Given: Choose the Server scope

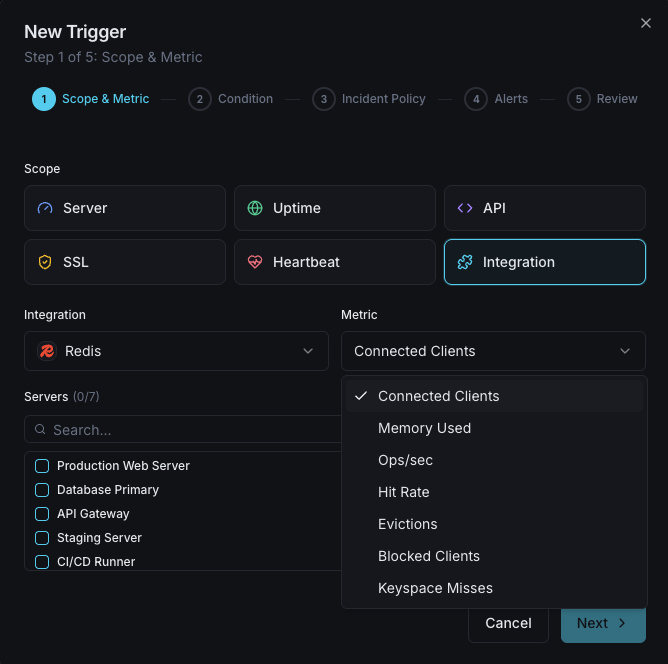Looking at the screenshot, I should 125,208.
